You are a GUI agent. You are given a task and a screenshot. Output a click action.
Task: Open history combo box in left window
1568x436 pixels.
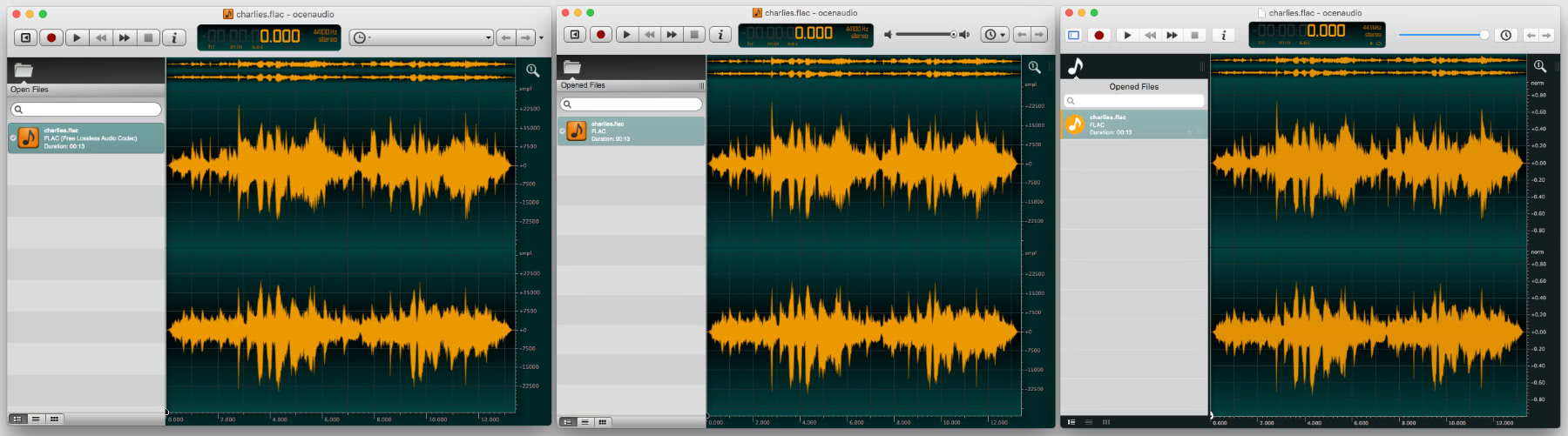[422, 37]
